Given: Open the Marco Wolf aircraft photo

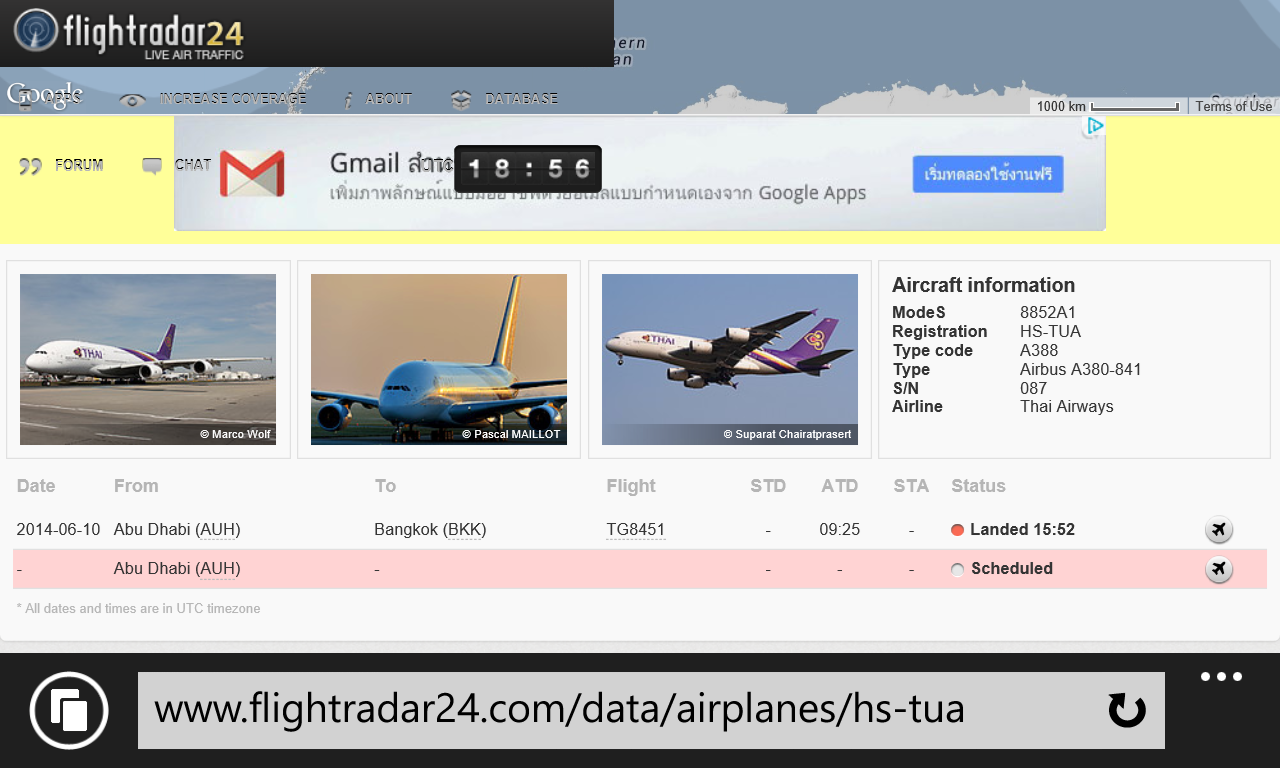Looking at the screenshot, I should (x=148, y=359).
